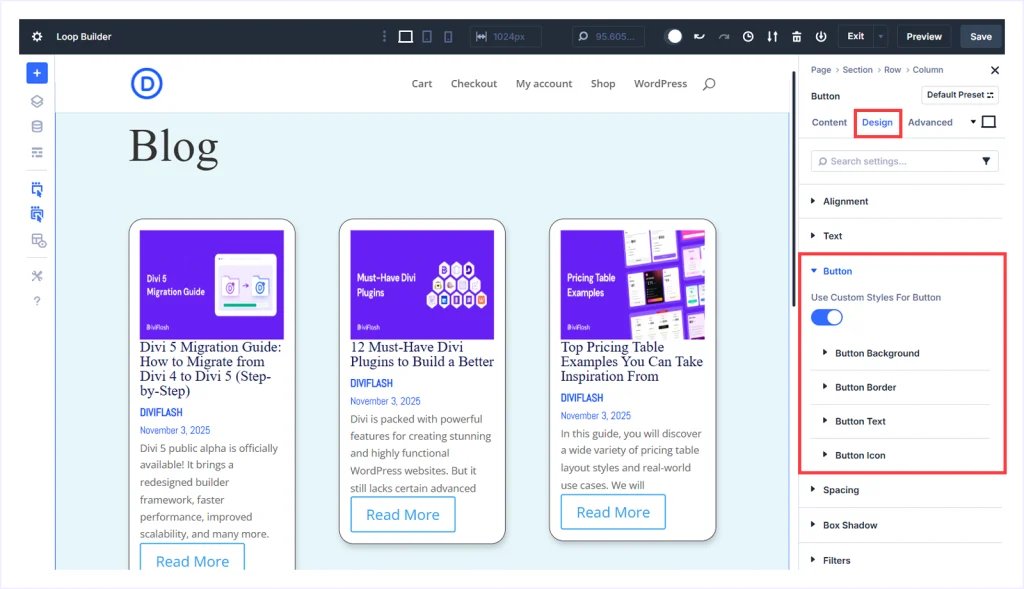Click the blue add module plus icon
The image size is (1024, 589).
point(37,73)
